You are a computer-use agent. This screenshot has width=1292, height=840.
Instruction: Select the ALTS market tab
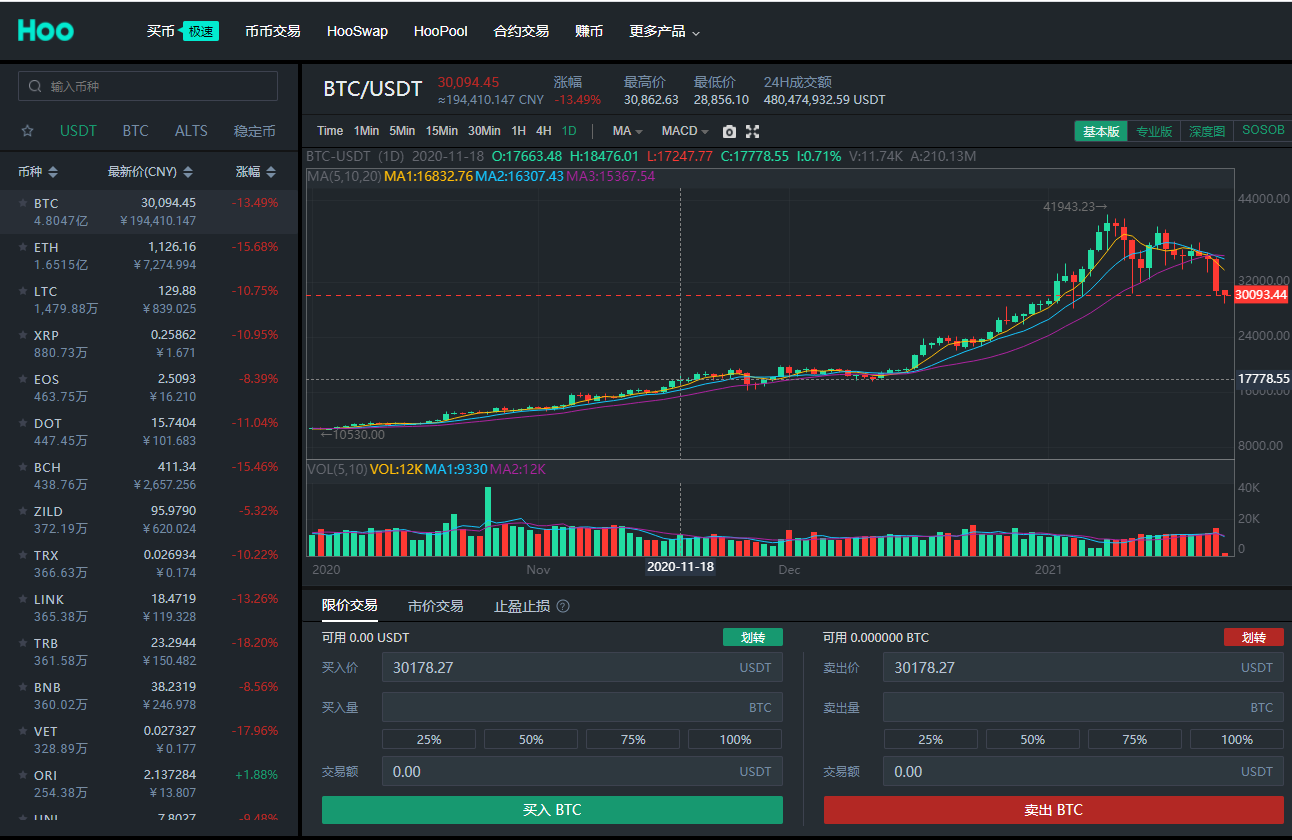coord(191,131)
